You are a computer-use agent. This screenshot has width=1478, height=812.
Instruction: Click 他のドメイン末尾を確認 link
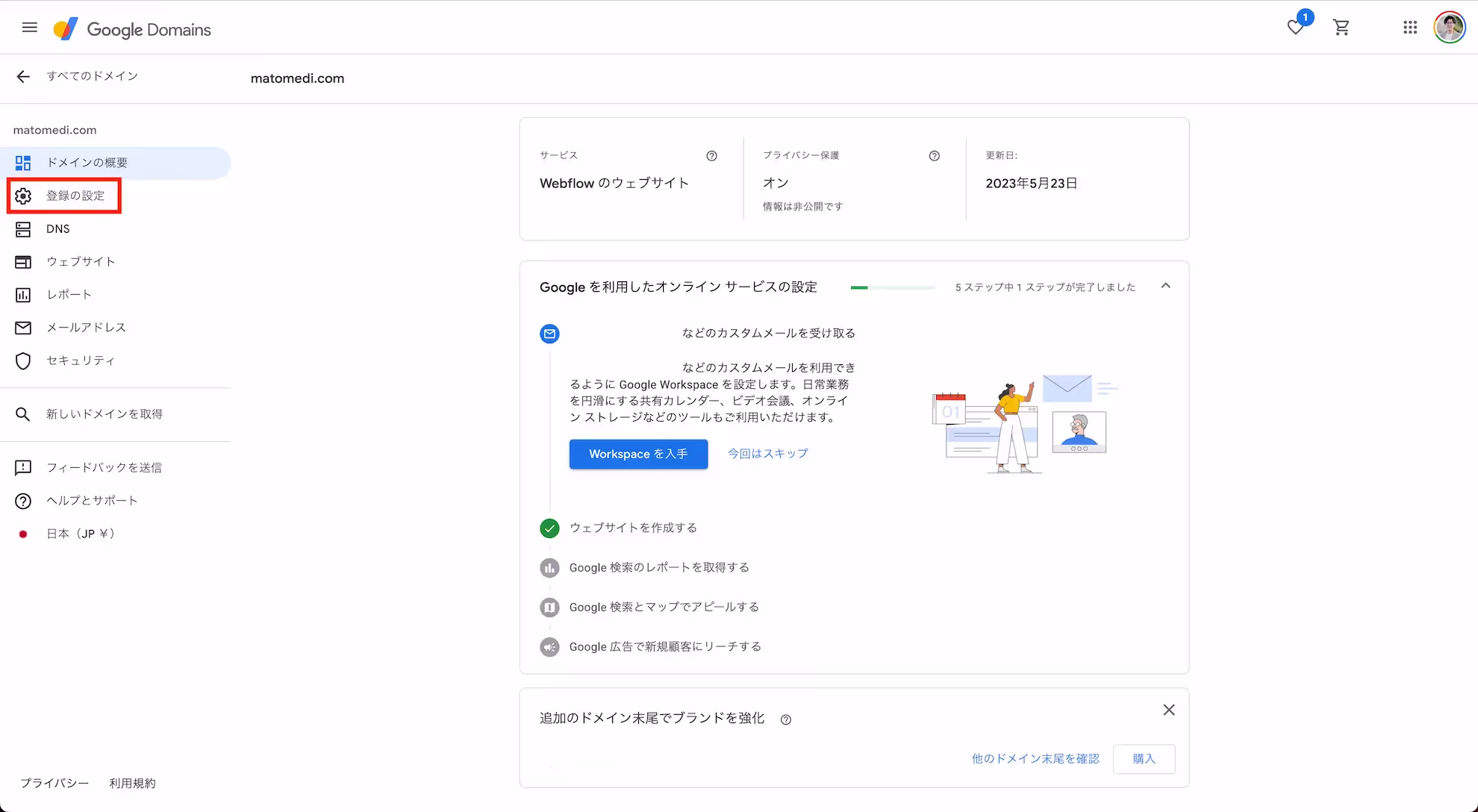tap(1035, 759)
